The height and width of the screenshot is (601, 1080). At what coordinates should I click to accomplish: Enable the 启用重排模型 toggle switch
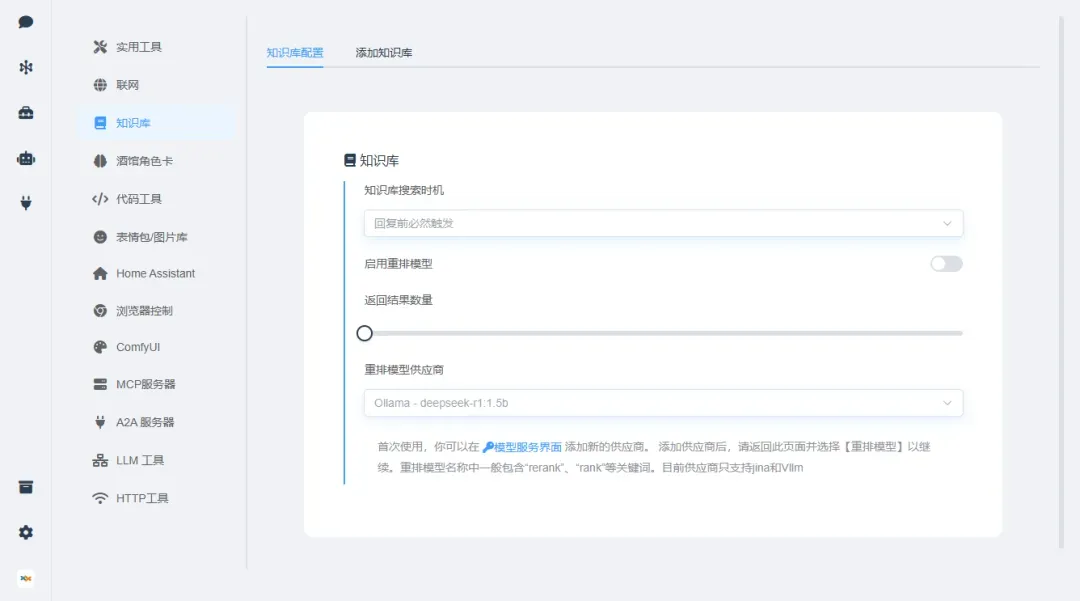[x=945, y=264]
